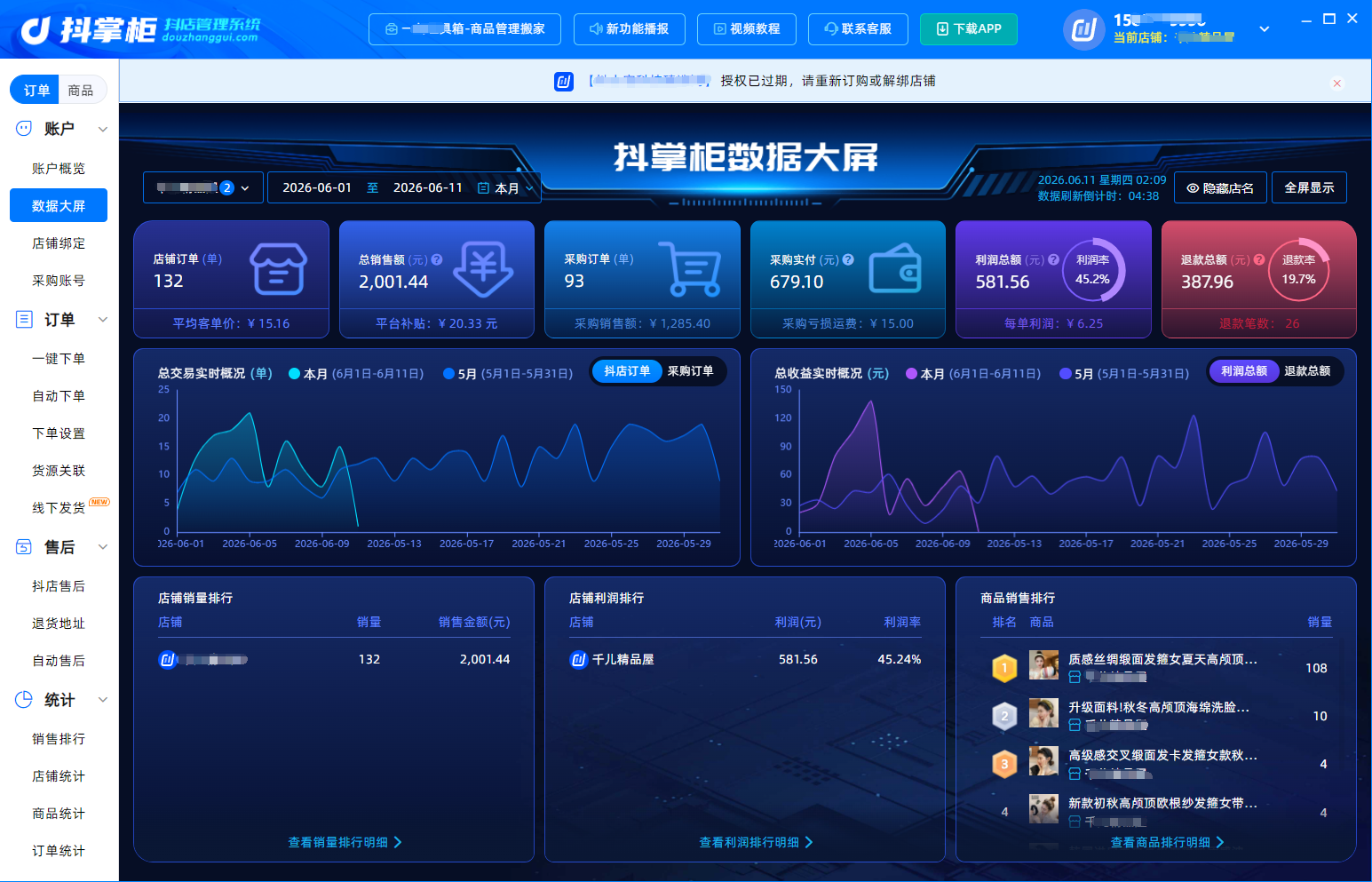Click the rank 1 gold medal icon
The image size is (1372, 882).
(1004, 668)
